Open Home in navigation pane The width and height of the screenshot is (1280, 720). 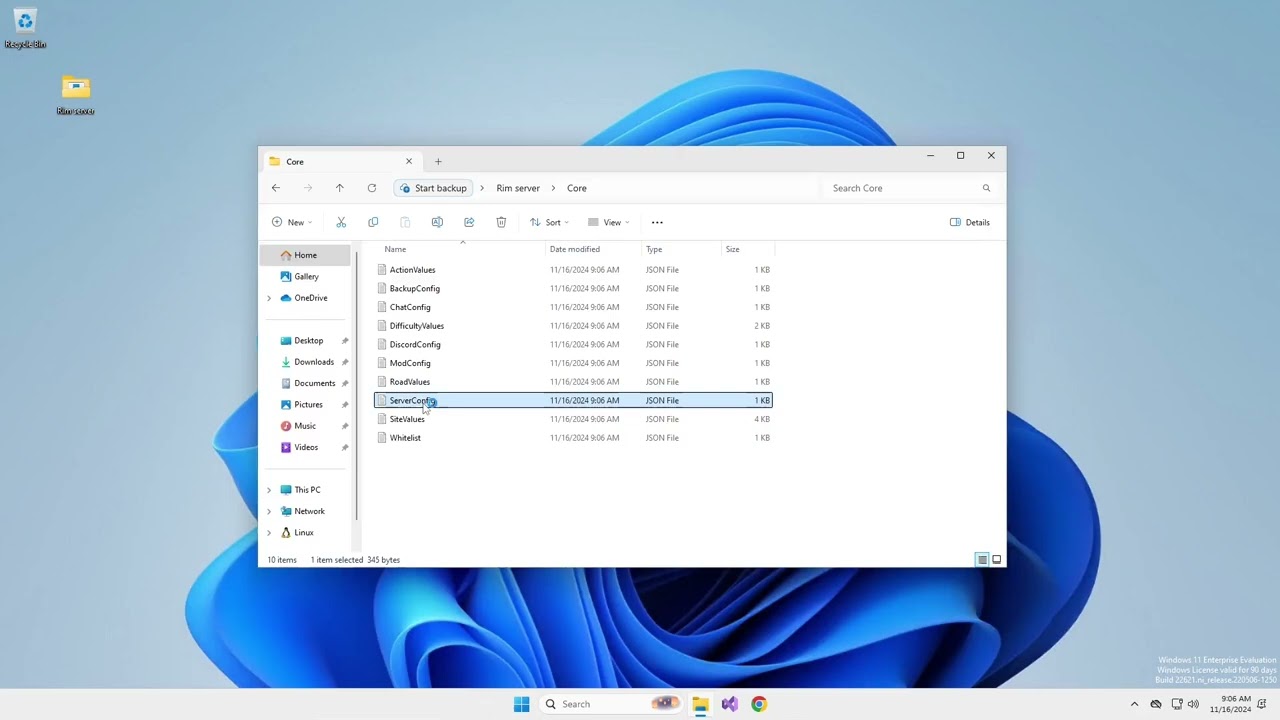pos(305,255)
